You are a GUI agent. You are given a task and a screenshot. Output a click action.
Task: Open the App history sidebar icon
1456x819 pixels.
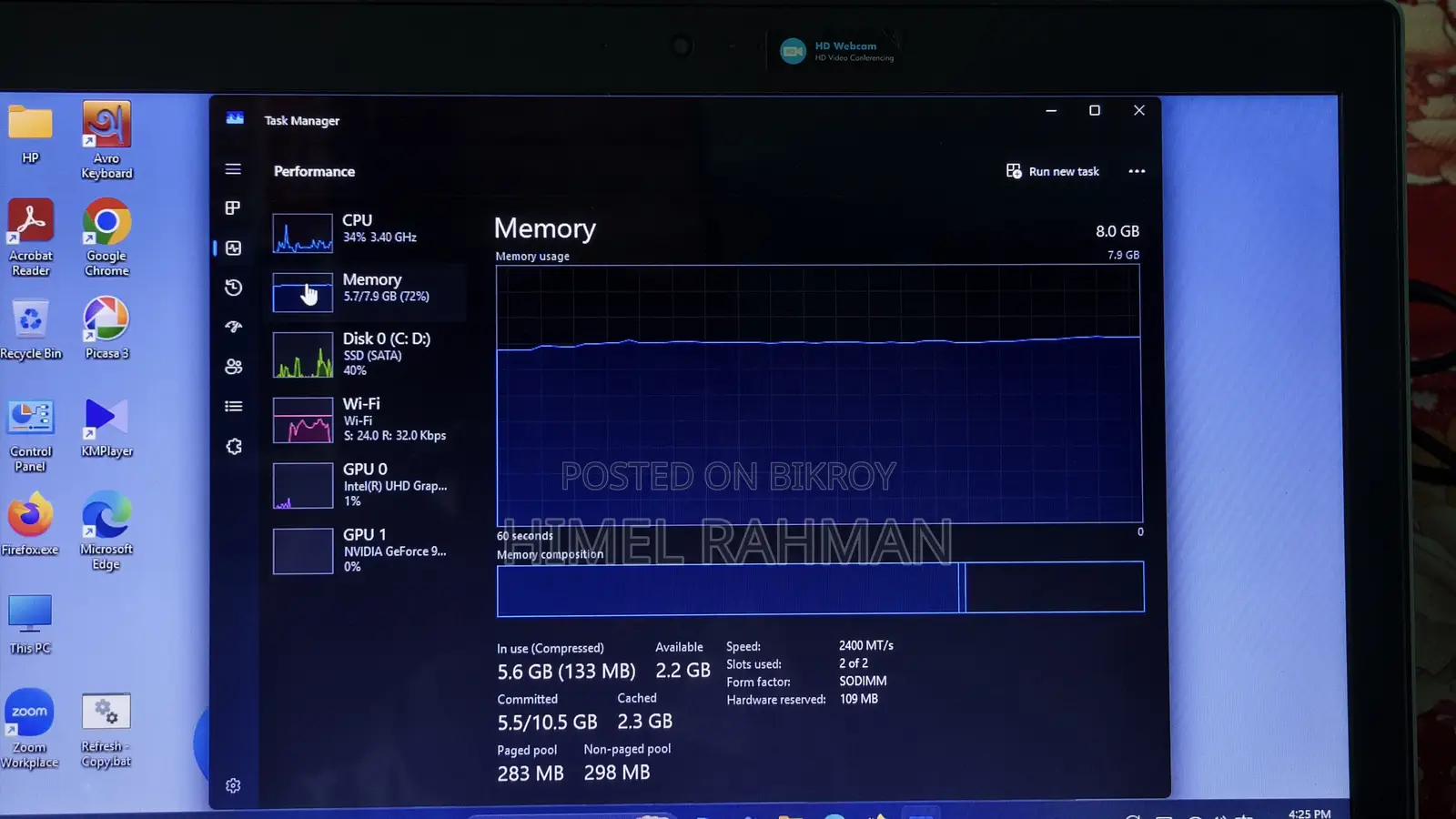click(233, 288)
